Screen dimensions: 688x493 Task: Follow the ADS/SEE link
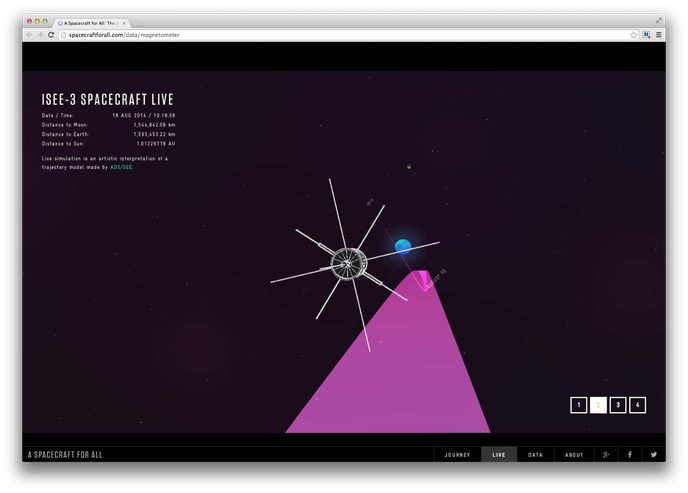121,167
